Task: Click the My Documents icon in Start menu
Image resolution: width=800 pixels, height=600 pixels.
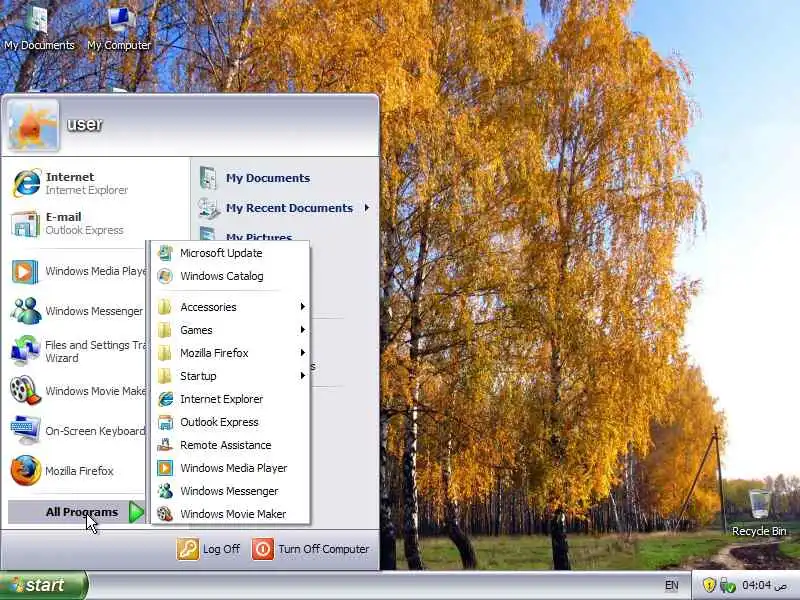Action: point(208,178)
